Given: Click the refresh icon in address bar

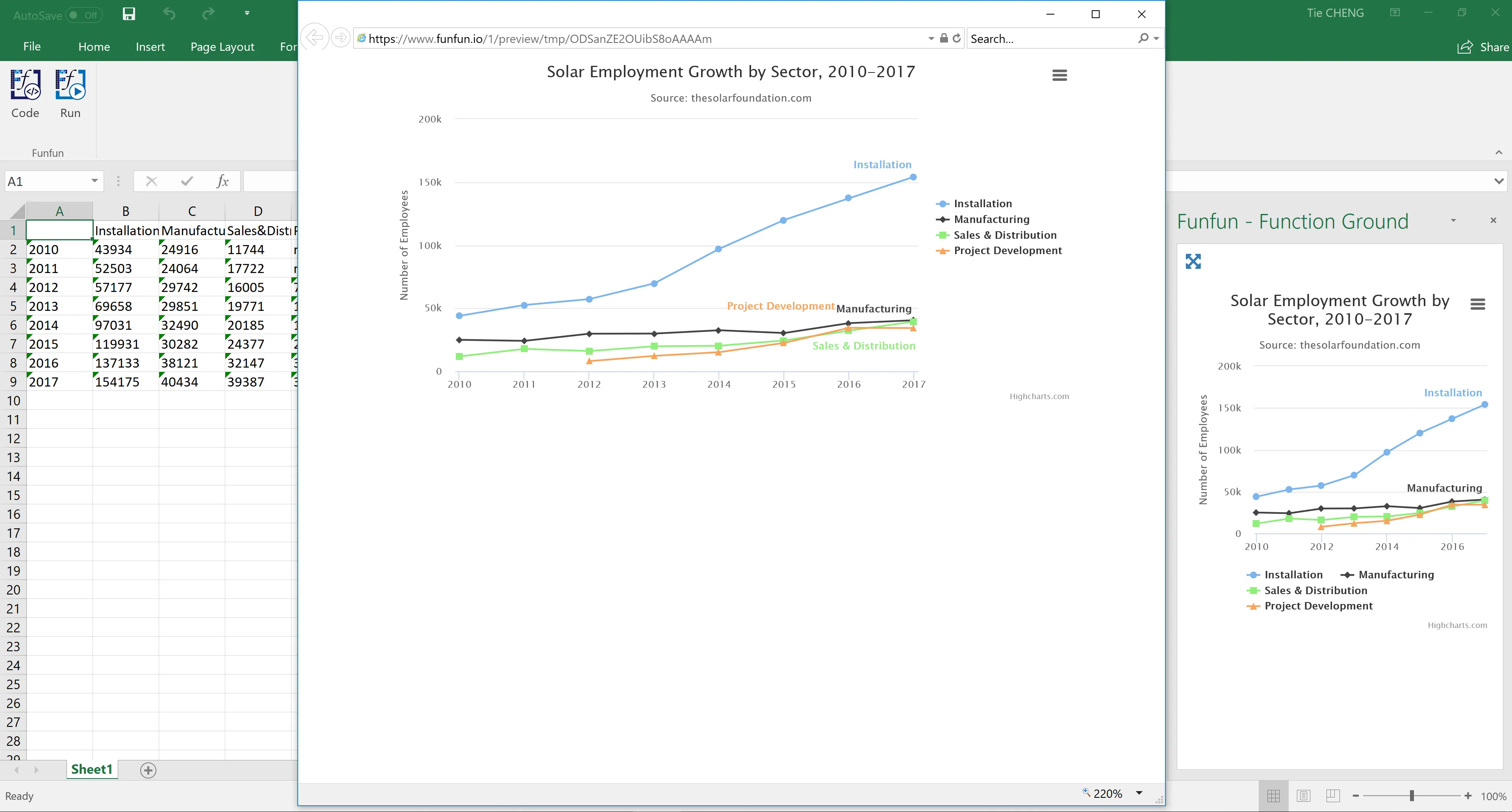Looking at the screenshot, I should [957, 38].
